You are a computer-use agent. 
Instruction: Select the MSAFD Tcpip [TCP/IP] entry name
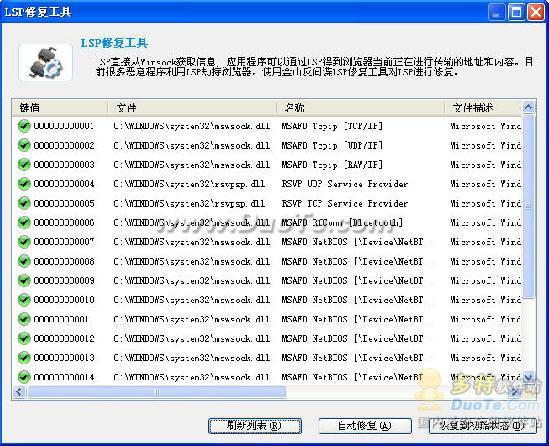click(332, 126)
